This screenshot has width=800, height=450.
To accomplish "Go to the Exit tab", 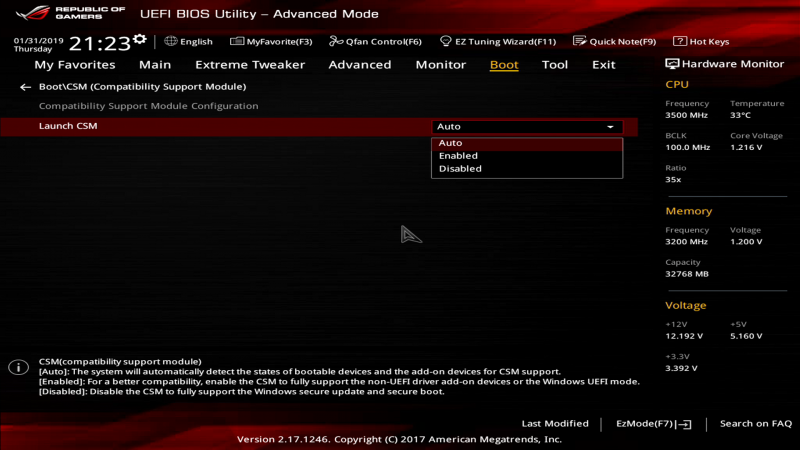I will pyautogui.click(x=604, y=65).
